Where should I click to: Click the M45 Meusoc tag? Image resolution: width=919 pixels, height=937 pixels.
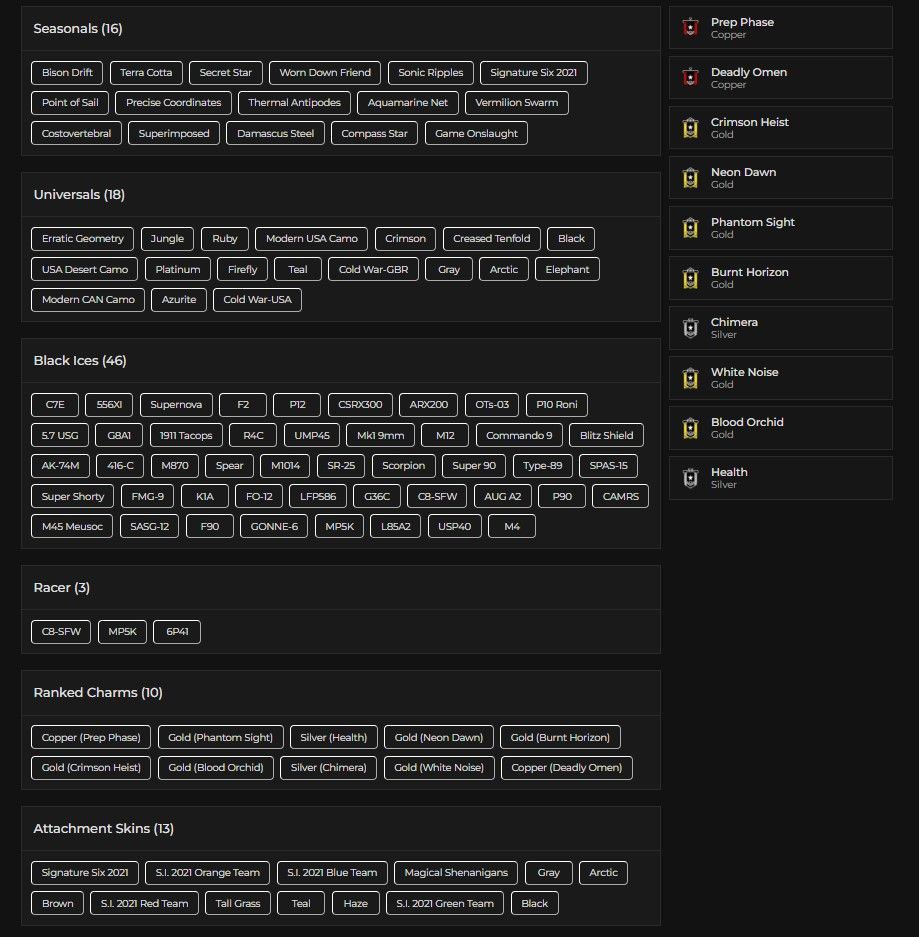coord(72,526)
